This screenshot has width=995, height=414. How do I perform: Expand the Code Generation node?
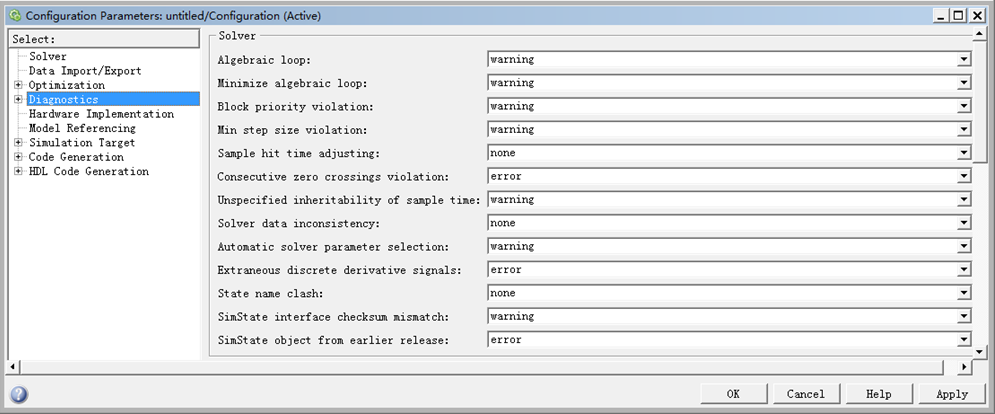(18, 157)
